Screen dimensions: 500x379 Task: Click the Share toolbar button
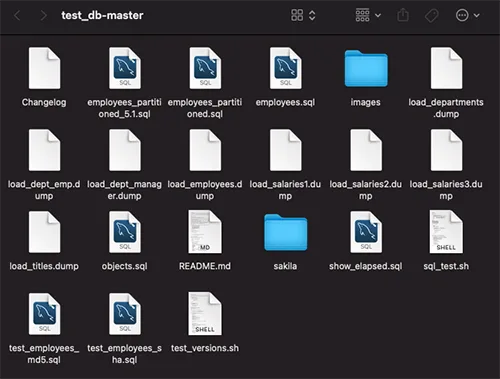[x=403, y=15]
